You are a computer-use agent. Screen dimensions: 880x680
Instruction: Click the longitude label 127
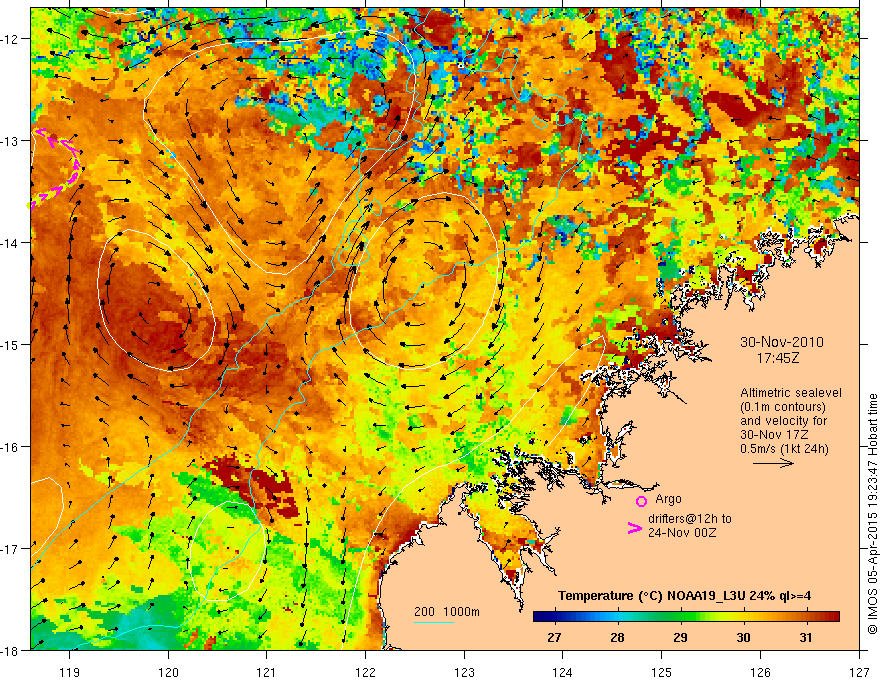click(859, 672)
